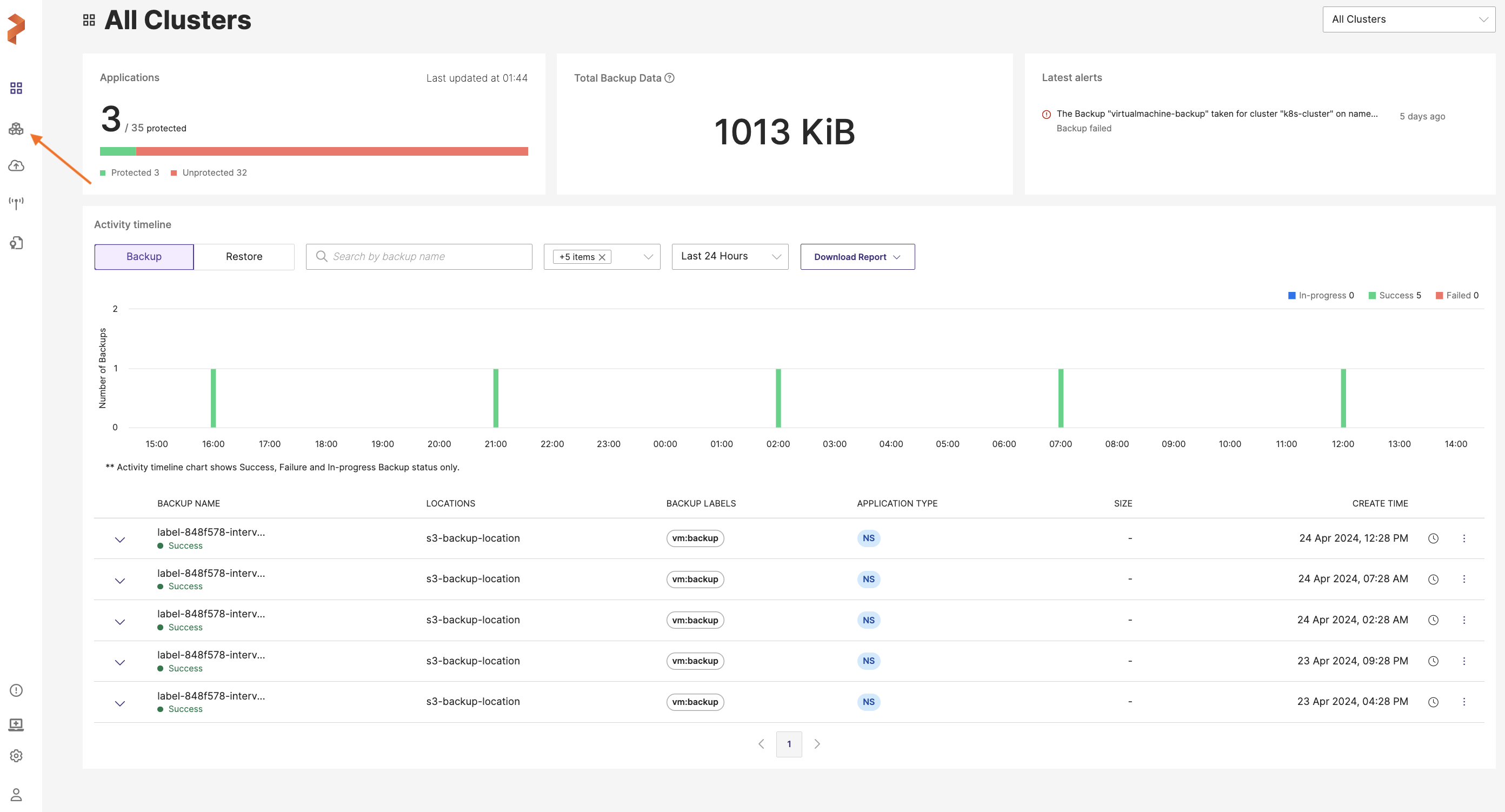Click the Total Backup Data help icon
Screen dimensions: 1505x812
point(670,78)
